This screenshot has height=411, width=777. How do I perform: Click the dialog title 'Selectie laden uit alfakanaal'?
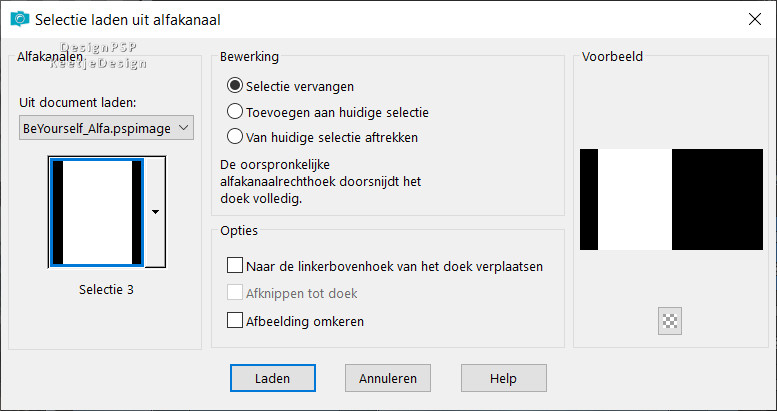[128, 19]
